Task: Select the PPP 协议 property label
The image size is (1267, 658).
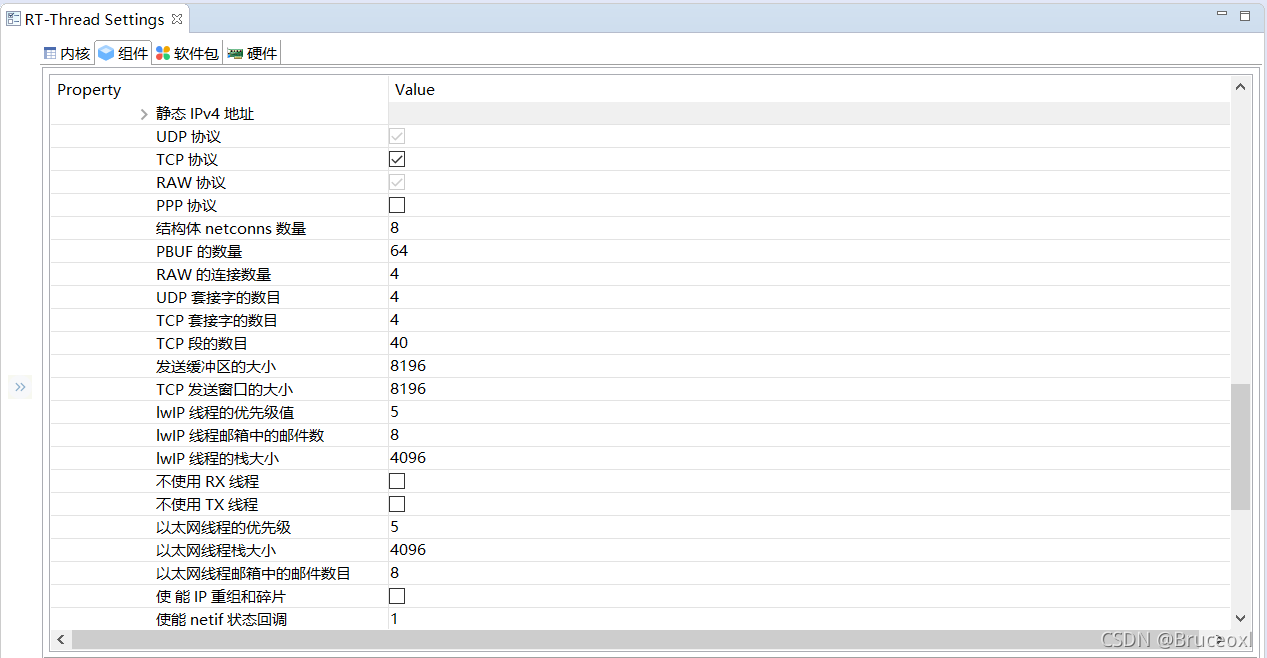Action: [187, 206]
